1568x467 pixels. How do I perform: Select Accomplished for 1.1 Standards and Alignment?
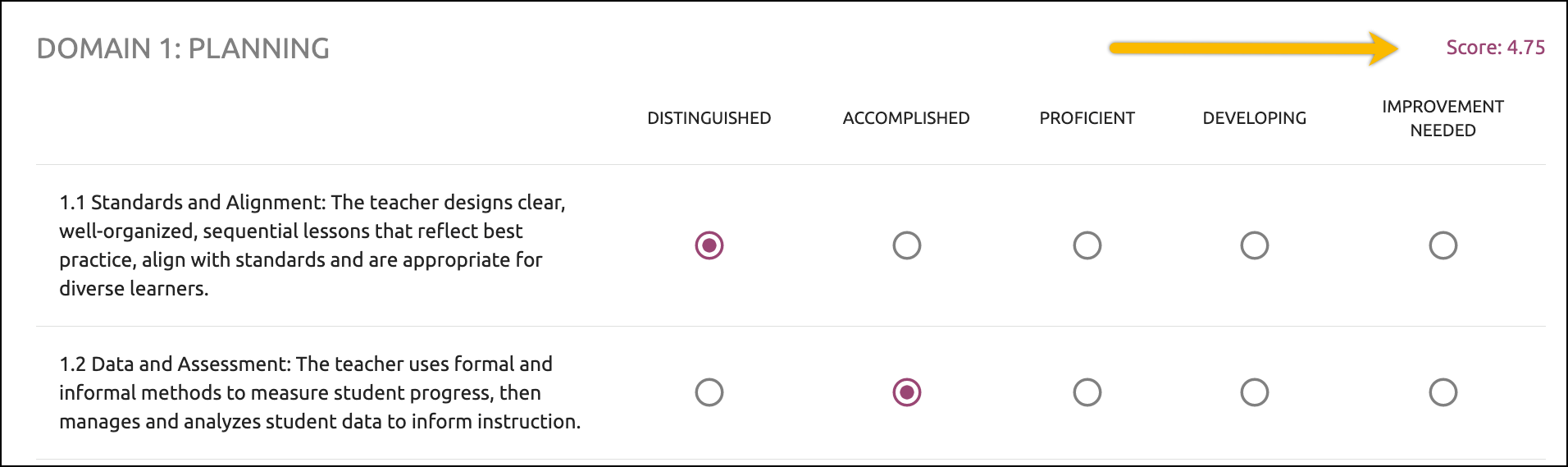(907, 245)
